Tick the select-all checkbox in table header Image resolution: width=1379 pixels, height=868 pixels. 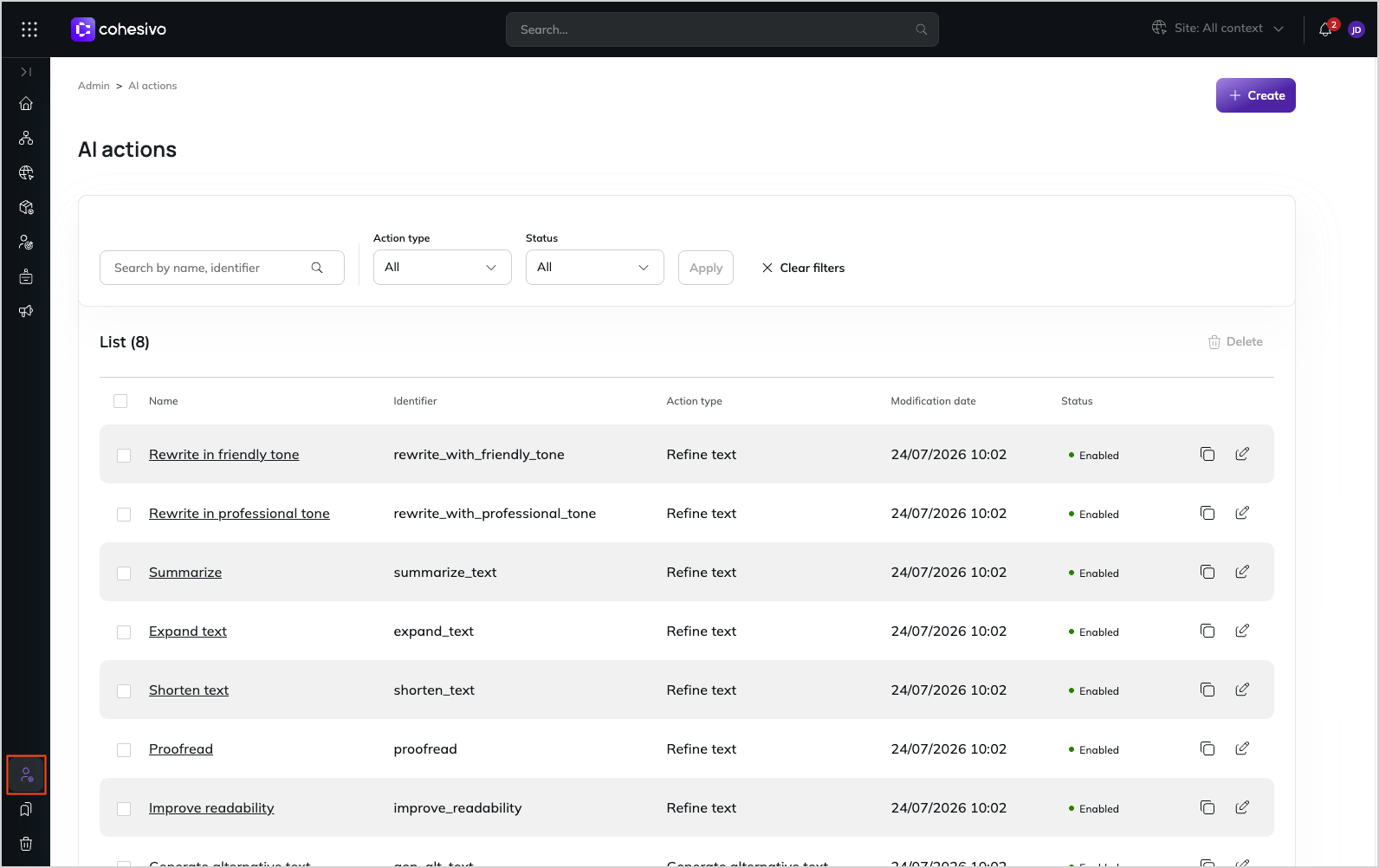pyautogui.click(x=120, y=401)
